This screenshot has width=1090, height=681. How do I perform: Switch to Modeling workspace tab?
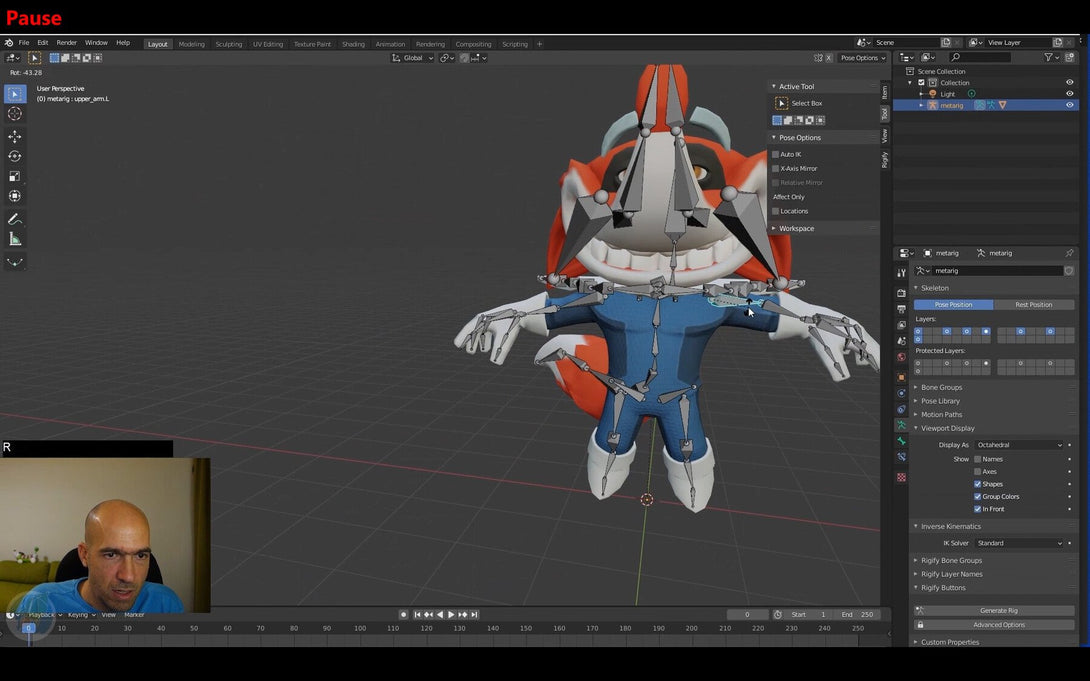tap(192, 44)
